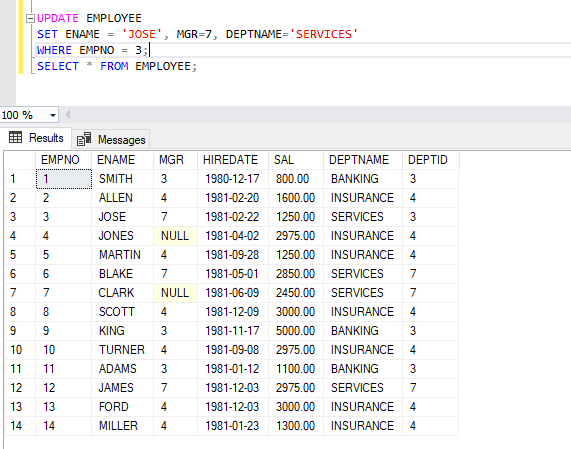Select the EMPNO column header
This screenshot has height=449, width=571.
[63, 160]
